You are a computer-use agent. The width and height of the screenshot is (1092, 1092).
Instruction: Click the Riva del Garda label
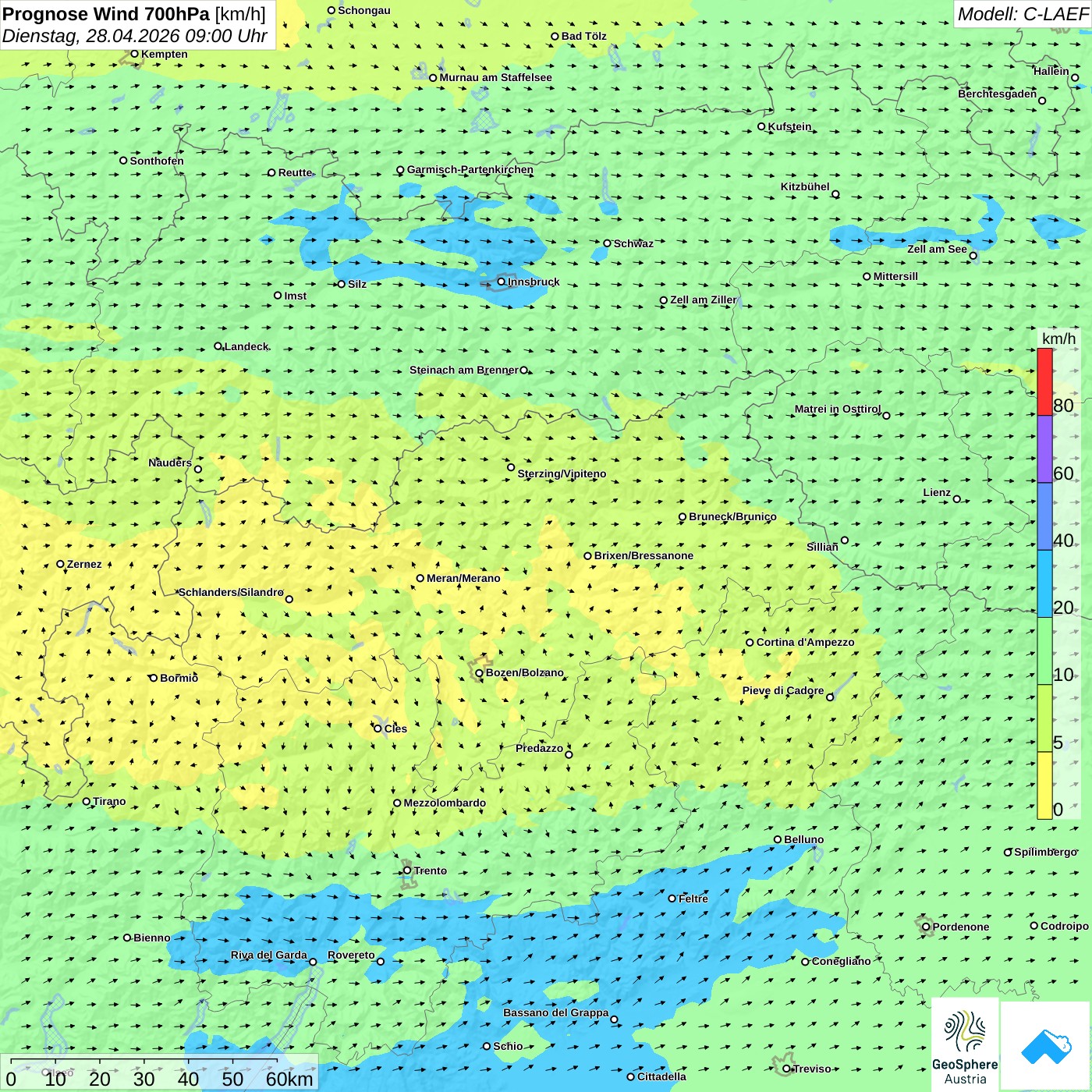pos(269,955)
